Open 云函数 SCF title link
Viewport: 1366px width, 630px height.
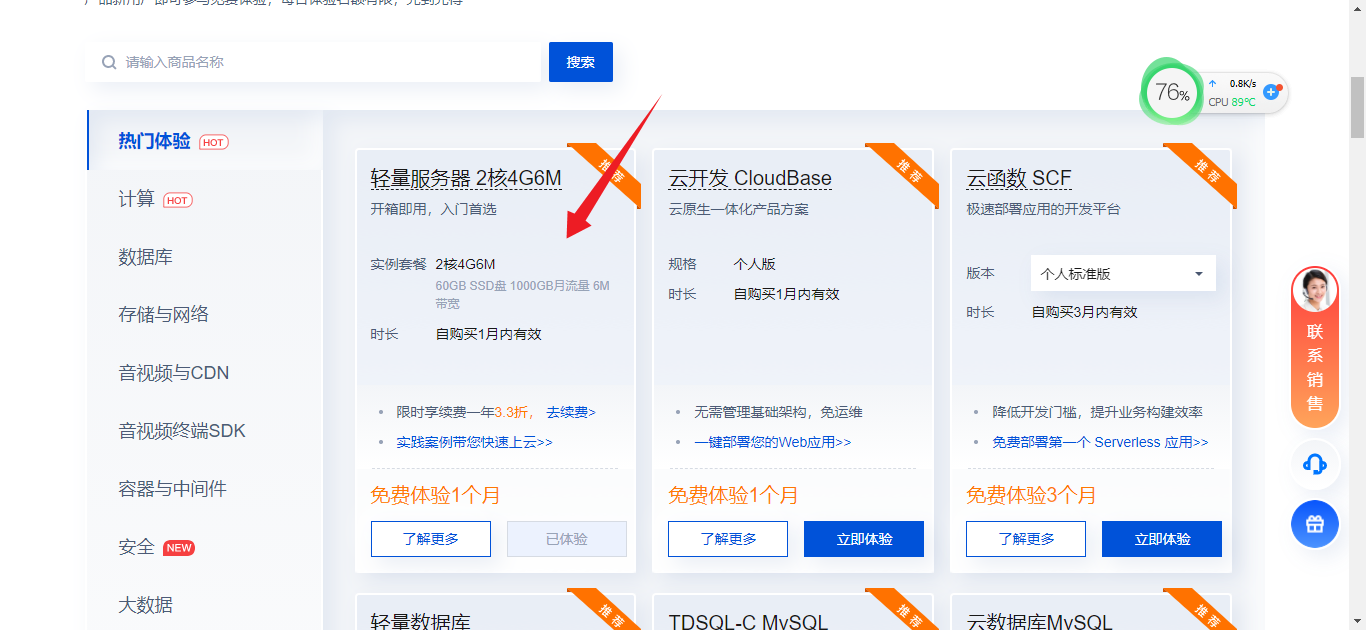[1019, 179]
